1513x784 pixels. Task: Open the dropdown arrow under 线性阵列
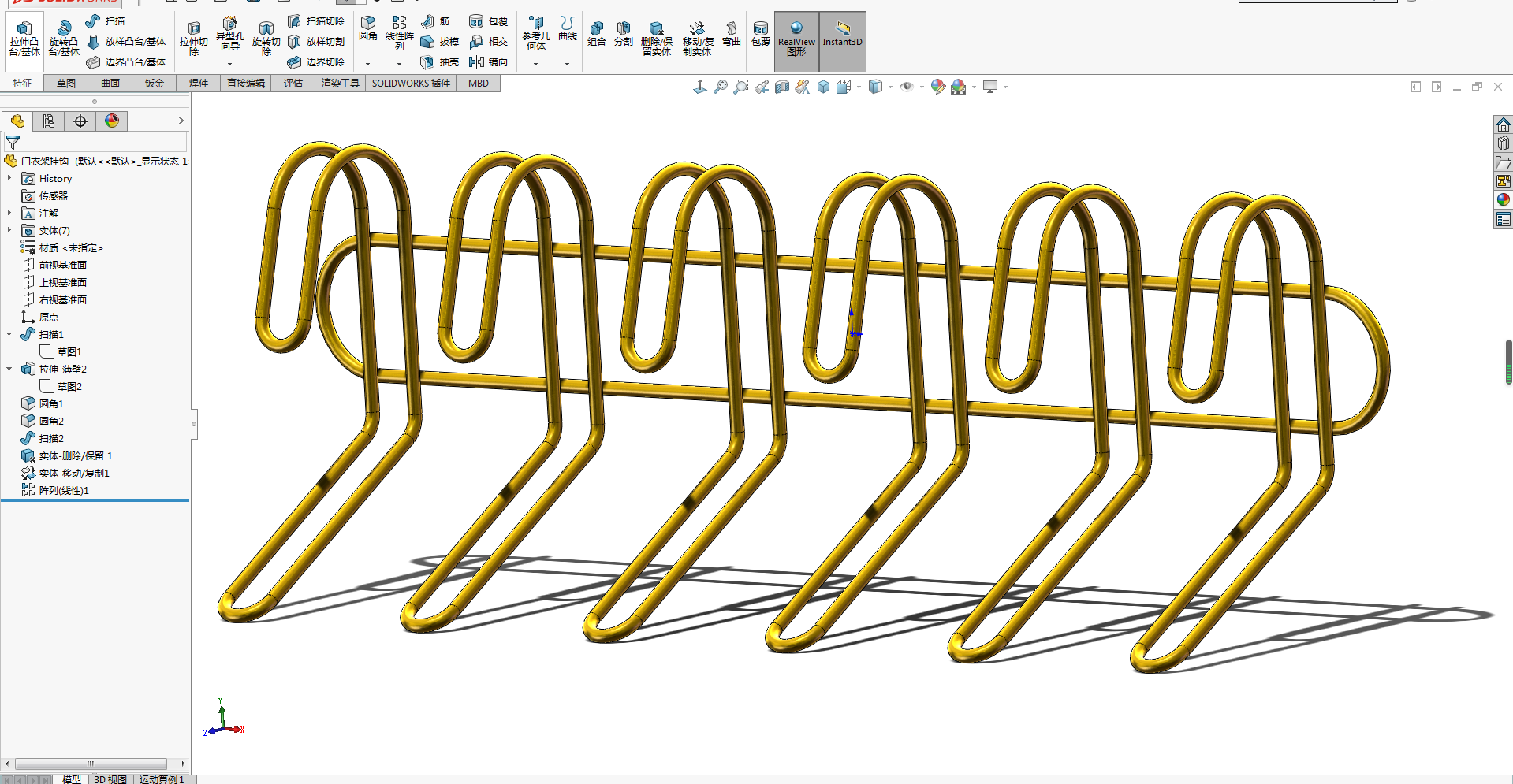point(399,64)
